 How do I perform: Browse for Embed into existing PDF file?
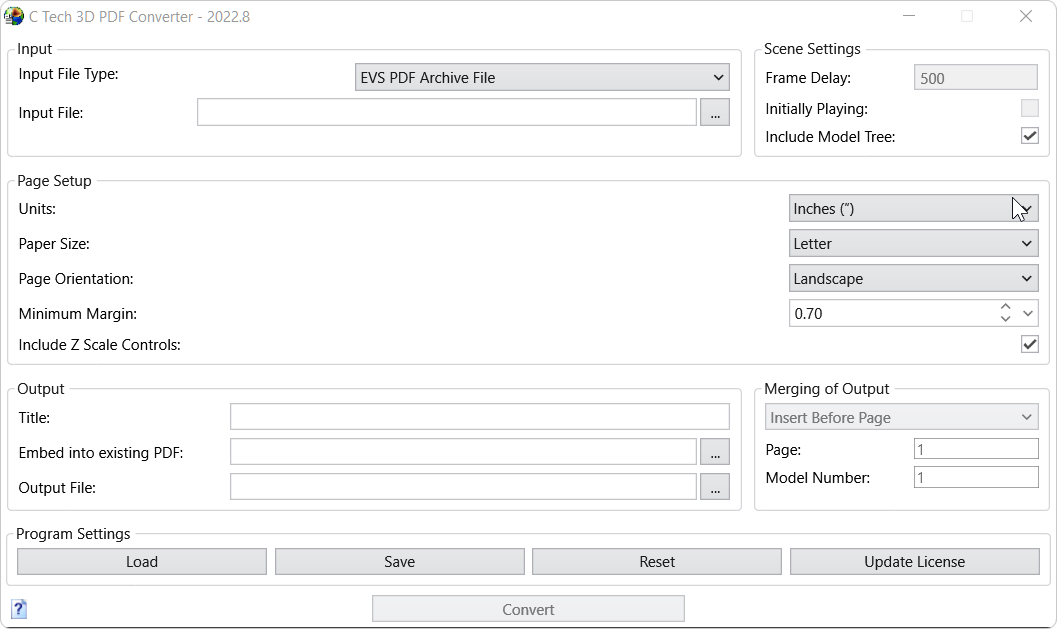point(715,451)
